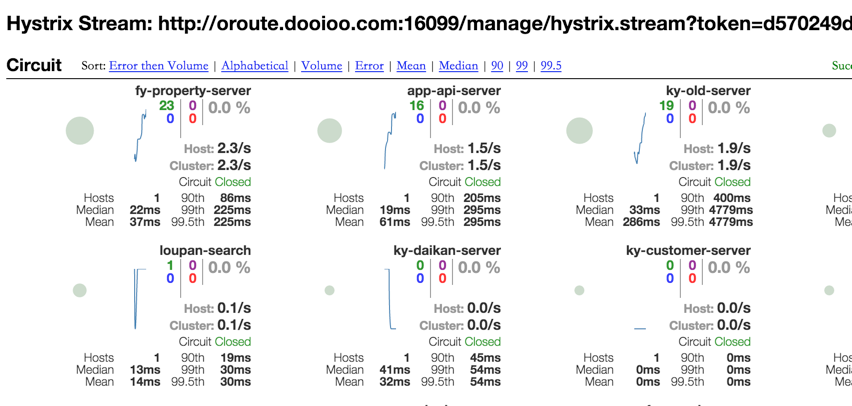Click ky-old-server sparkline graph

click(x=640, y=138)
